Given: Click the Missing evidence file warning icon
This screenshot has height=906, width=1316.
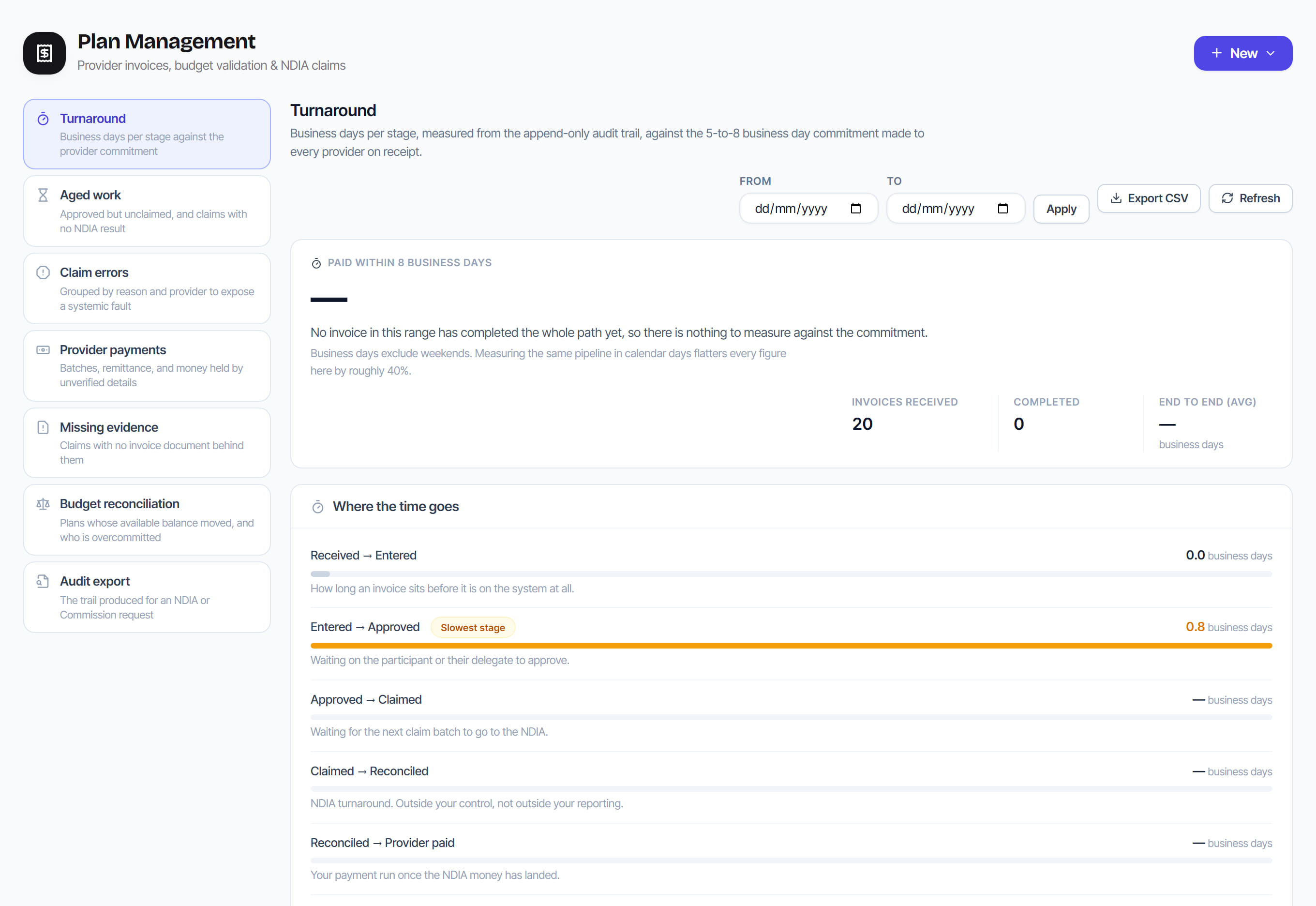Looking at the screenshot, I should pos(43,427).
